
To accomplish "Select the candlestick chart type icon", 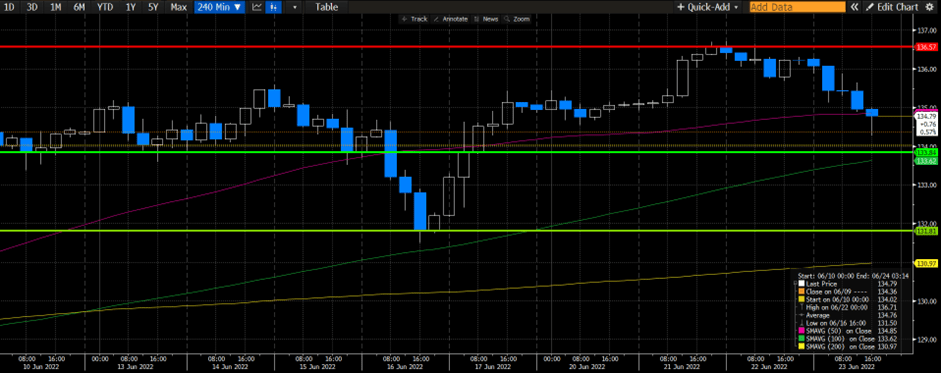I will [x=274, y=7].
